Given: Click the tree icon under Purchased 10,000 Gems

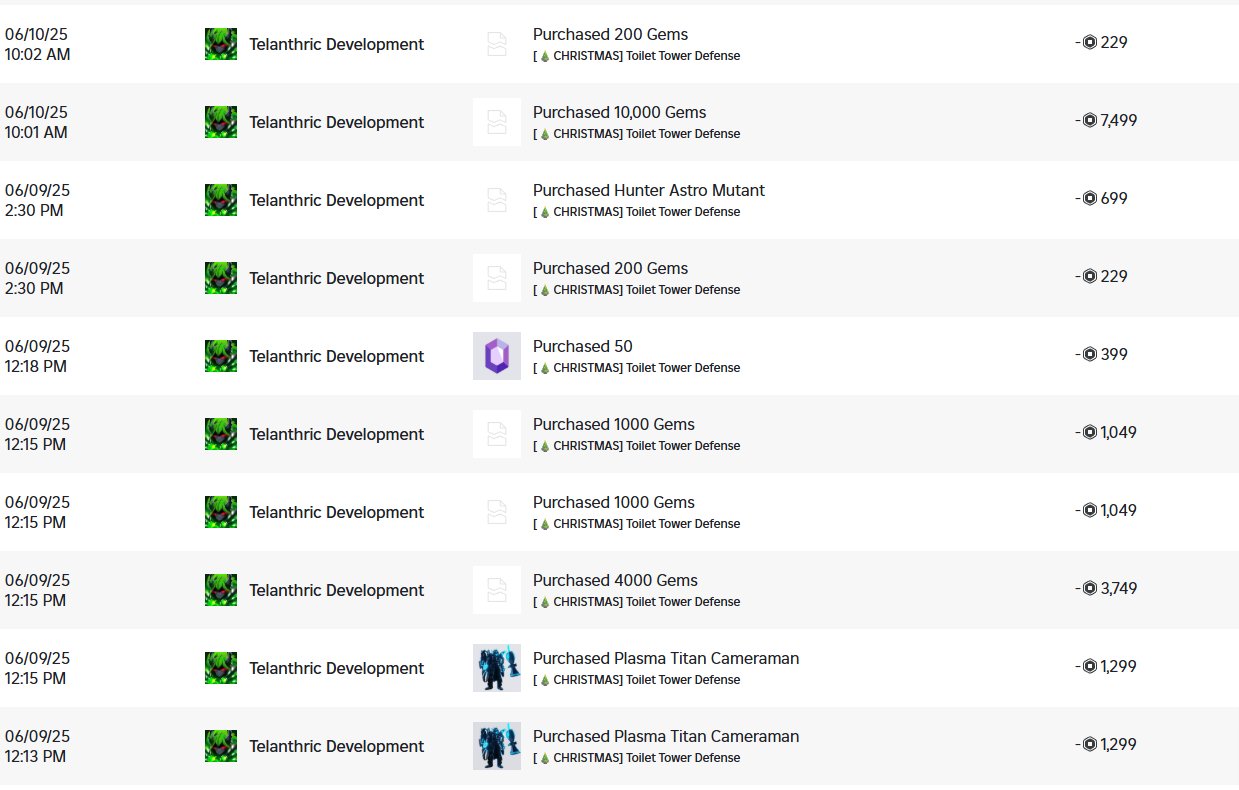Looking at the screenshot, I should tap(545, 134).
